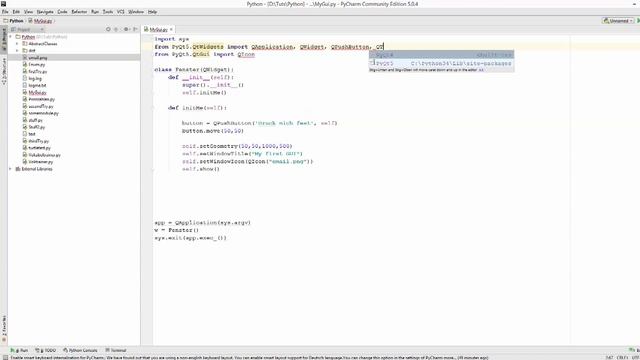The height and width of the screenshot is (360, 640).
Task: Toggle the Structure side tool window tab
Action: tap(4, 71)
